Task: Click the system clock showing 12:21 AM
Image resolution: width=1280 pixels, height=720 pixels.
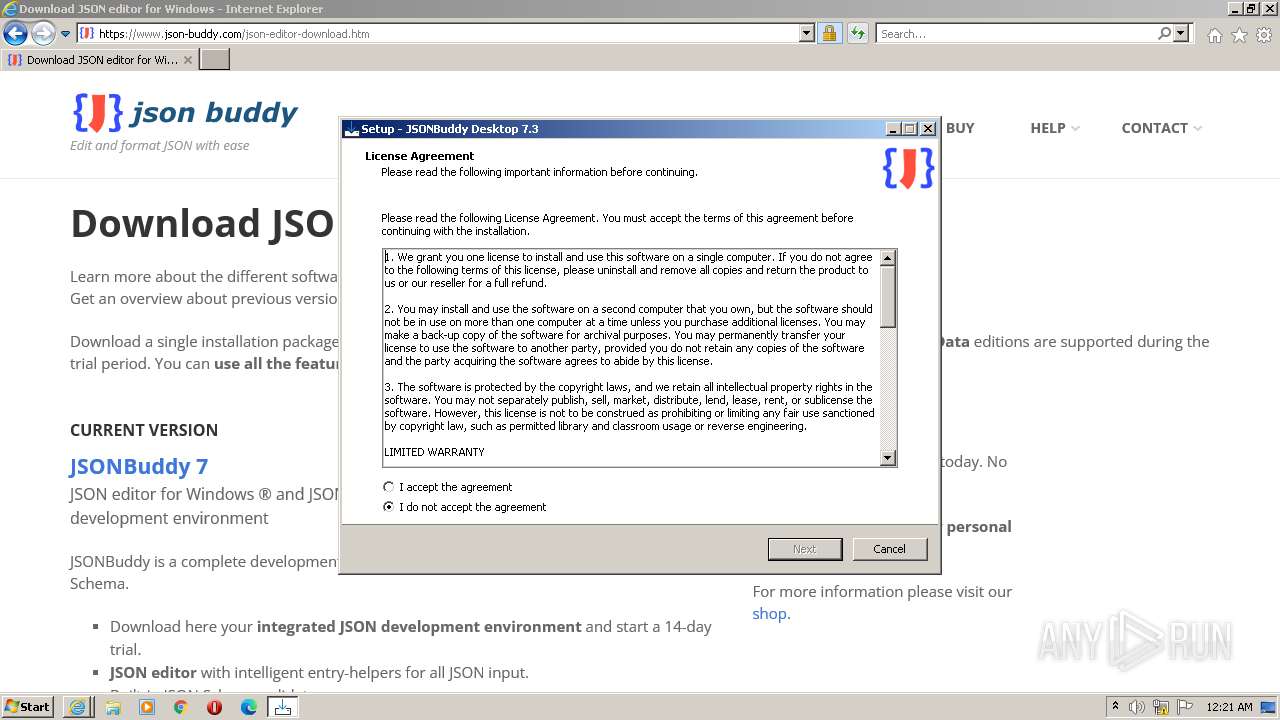Action: point(1229,707)
